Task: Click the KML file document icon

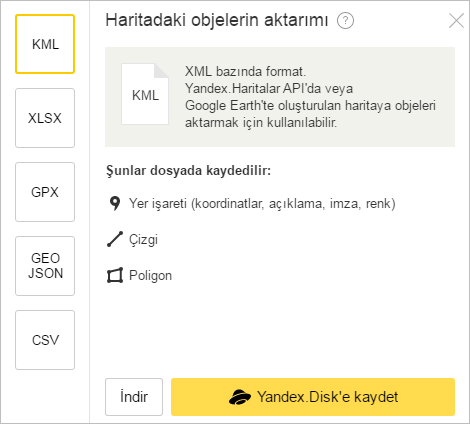Action: (x=145, y=94)
